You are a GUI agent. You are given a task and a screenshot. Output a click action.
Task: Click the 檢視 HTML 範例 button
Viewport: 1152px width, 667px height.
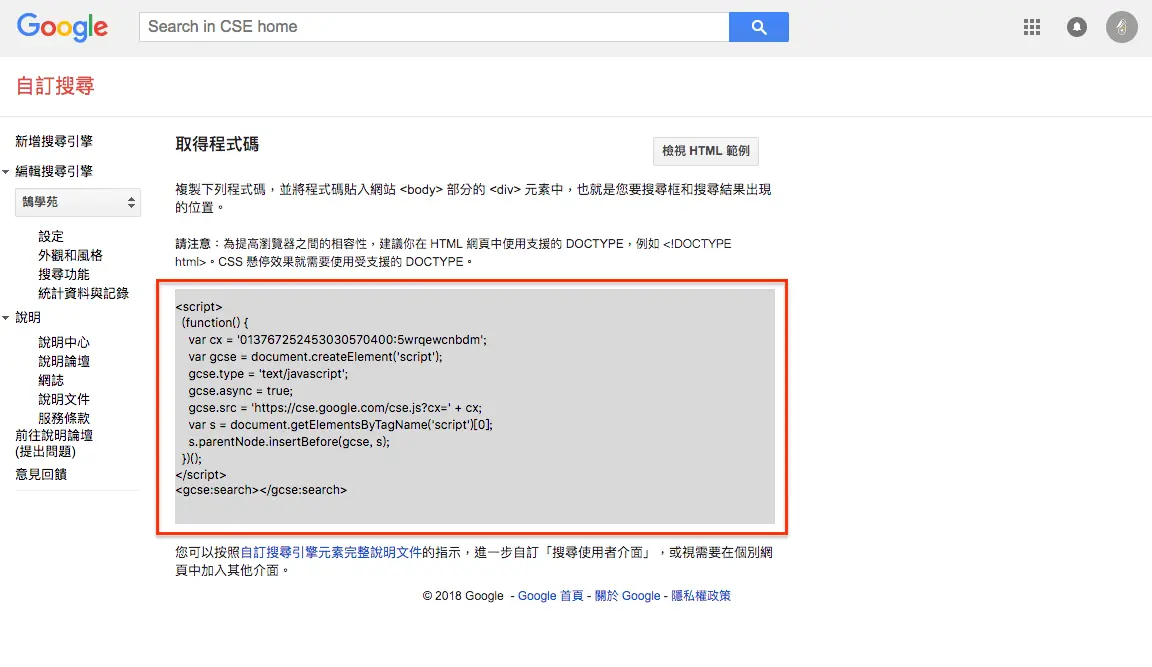click(x=705, y=151)
